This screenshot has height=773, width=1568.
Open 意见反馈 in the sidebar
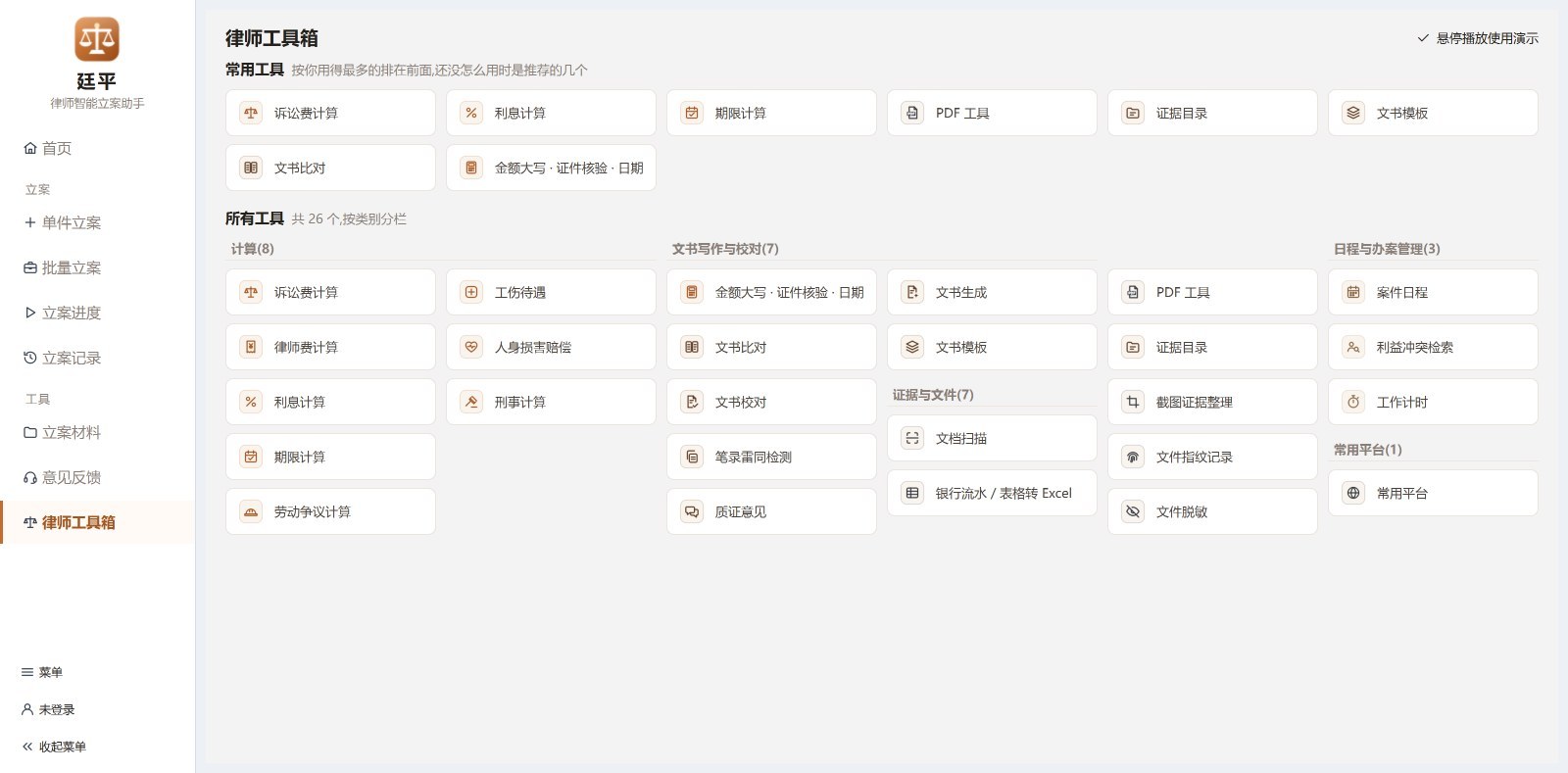coord(97,477)
